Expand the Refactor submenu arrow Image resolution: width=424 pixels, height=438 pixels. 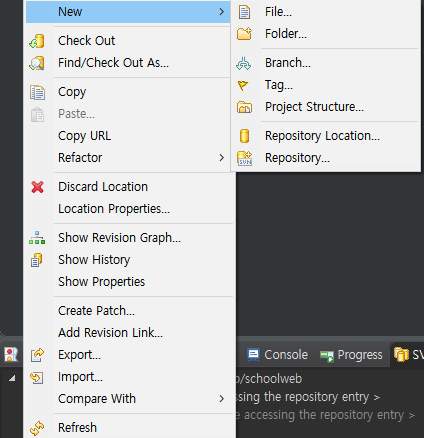[222, 158]
